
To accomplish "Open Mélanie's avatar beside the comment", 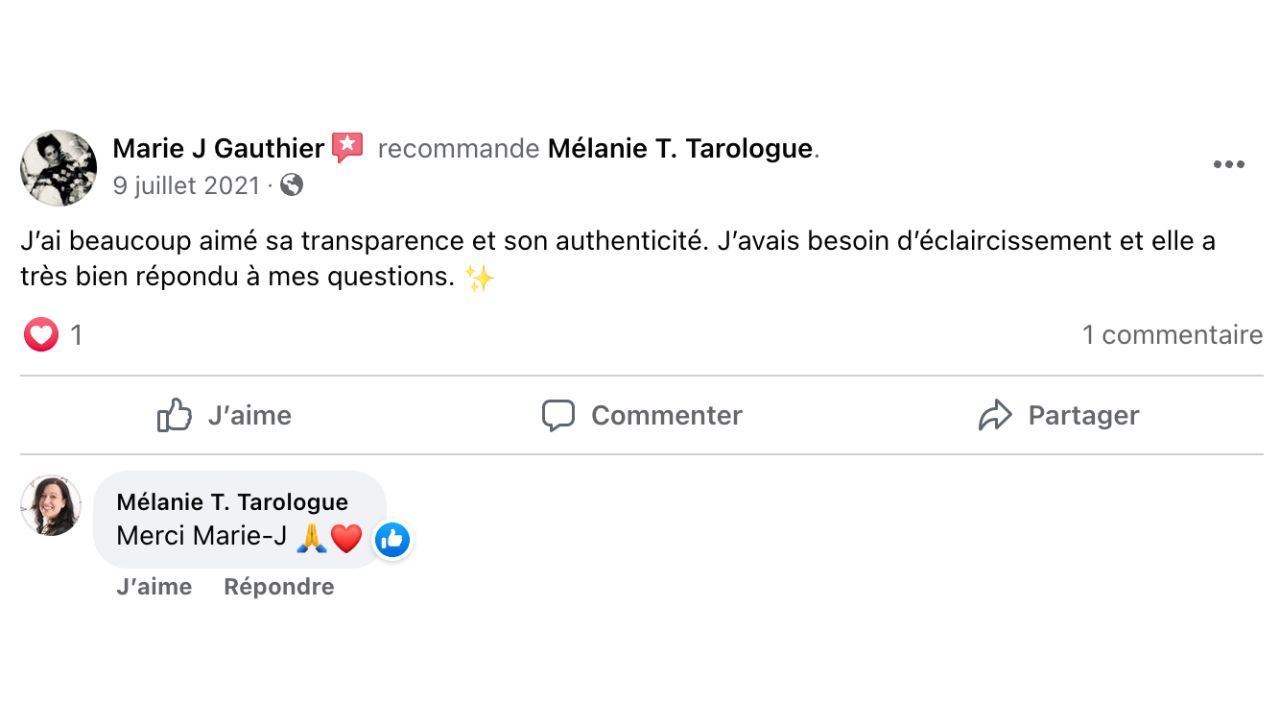I will point(51,505).
